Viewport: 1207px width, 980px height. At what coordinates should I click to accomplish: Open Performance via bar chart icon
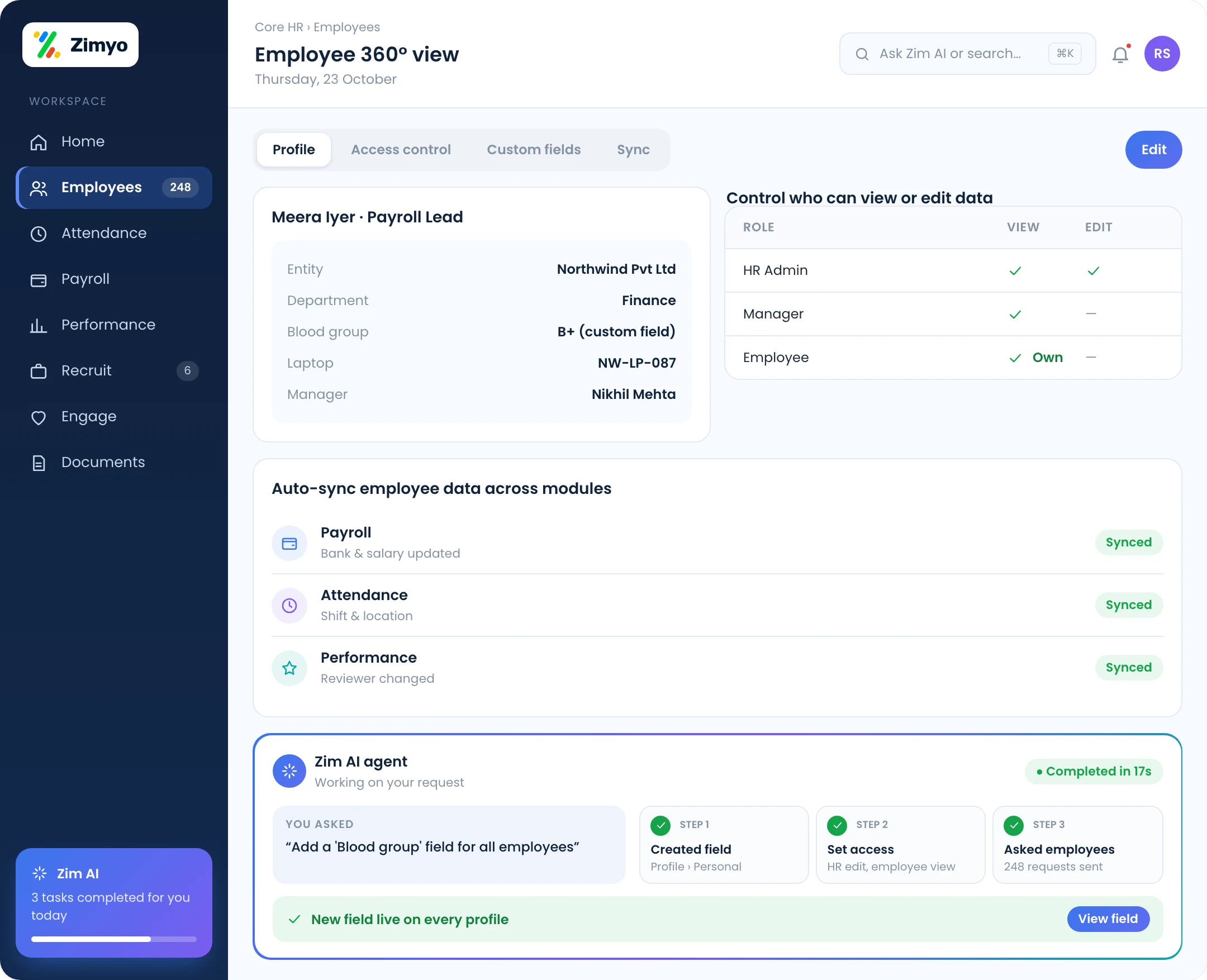point(39,326)
